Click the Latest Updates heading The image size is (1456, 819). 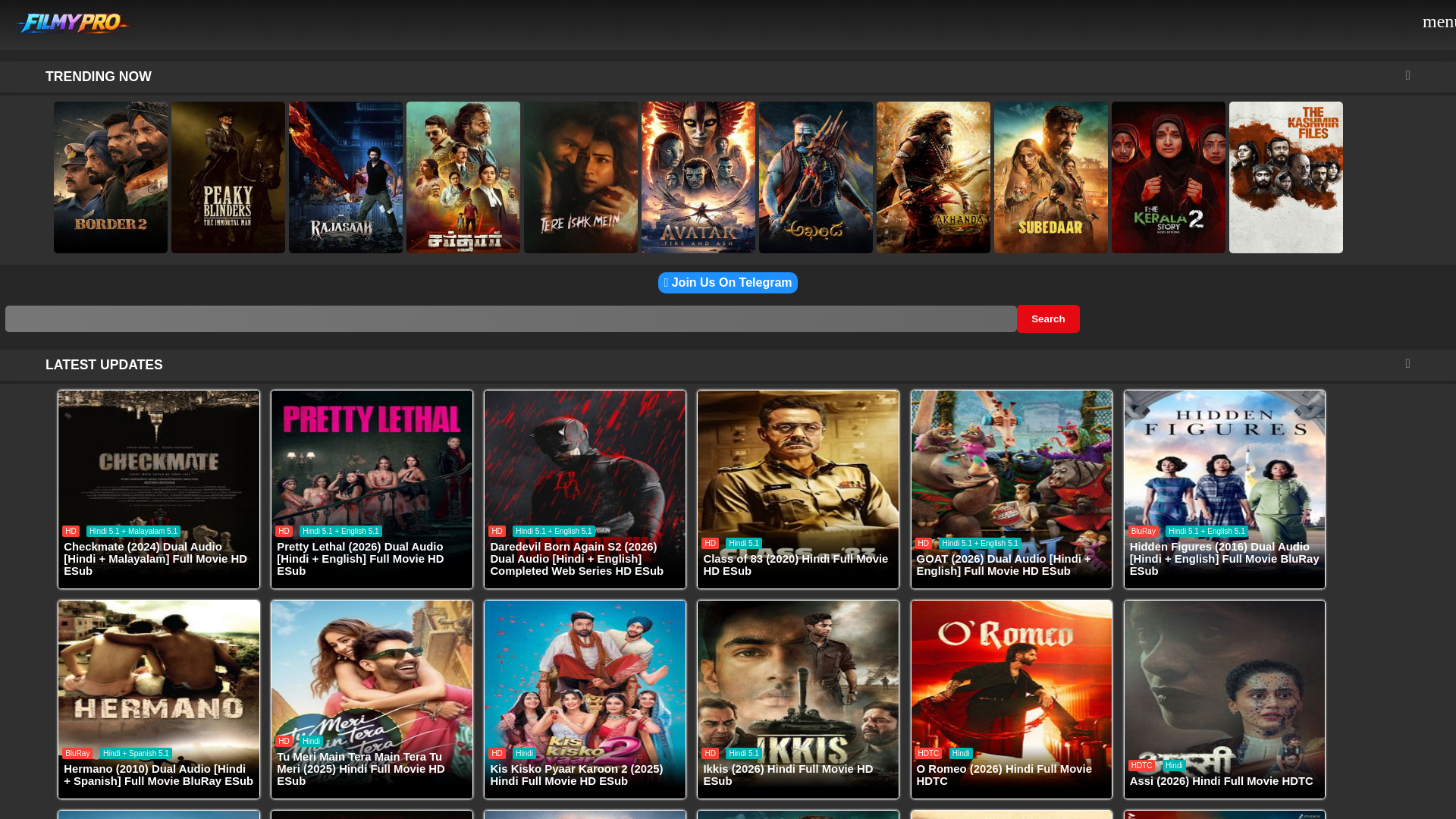coord(104,365)
